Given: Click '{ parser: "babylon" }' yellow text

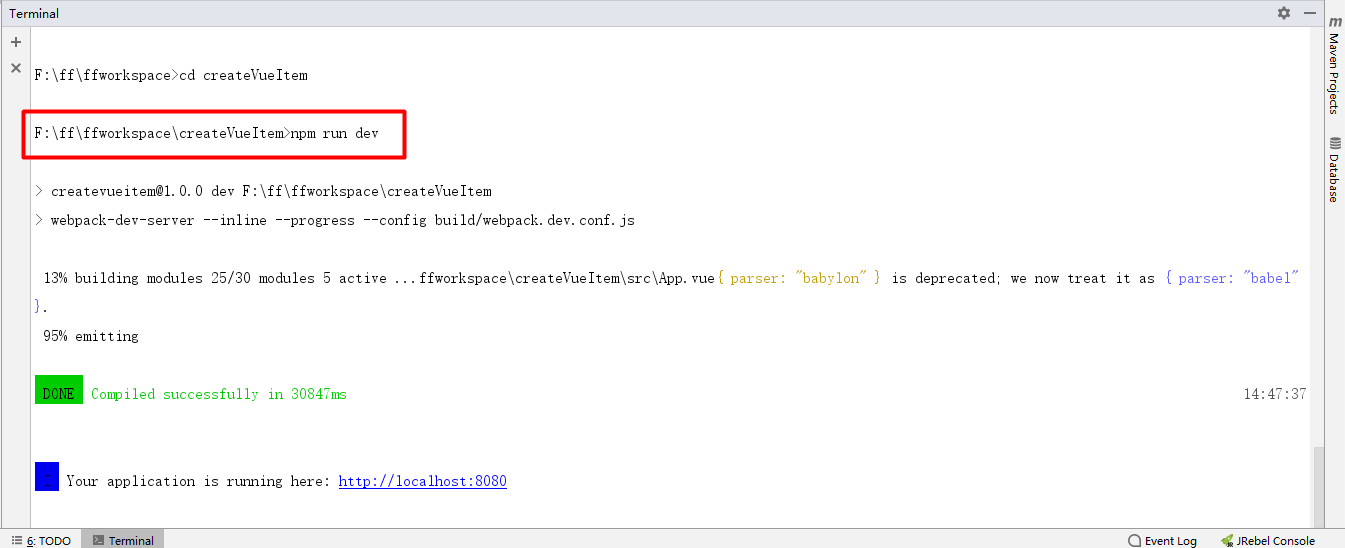Looking at the screenshot, I should click(x=799, y=278).
